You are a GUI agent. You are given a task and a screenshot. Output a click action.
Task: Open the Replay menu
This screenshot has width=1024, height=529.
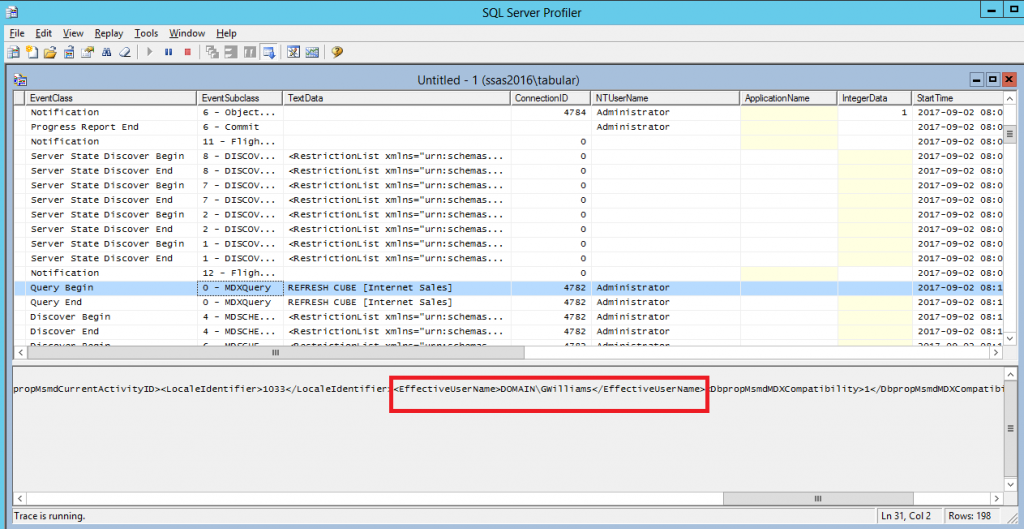109,33
